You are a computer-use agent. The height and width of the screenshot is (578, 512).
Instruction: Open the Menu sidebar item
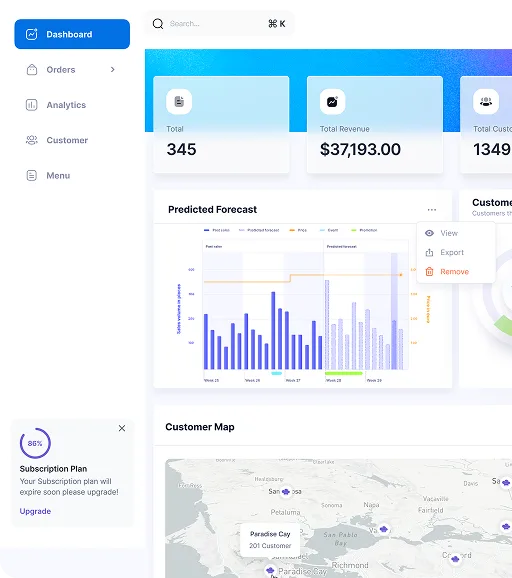pos(72,175)
